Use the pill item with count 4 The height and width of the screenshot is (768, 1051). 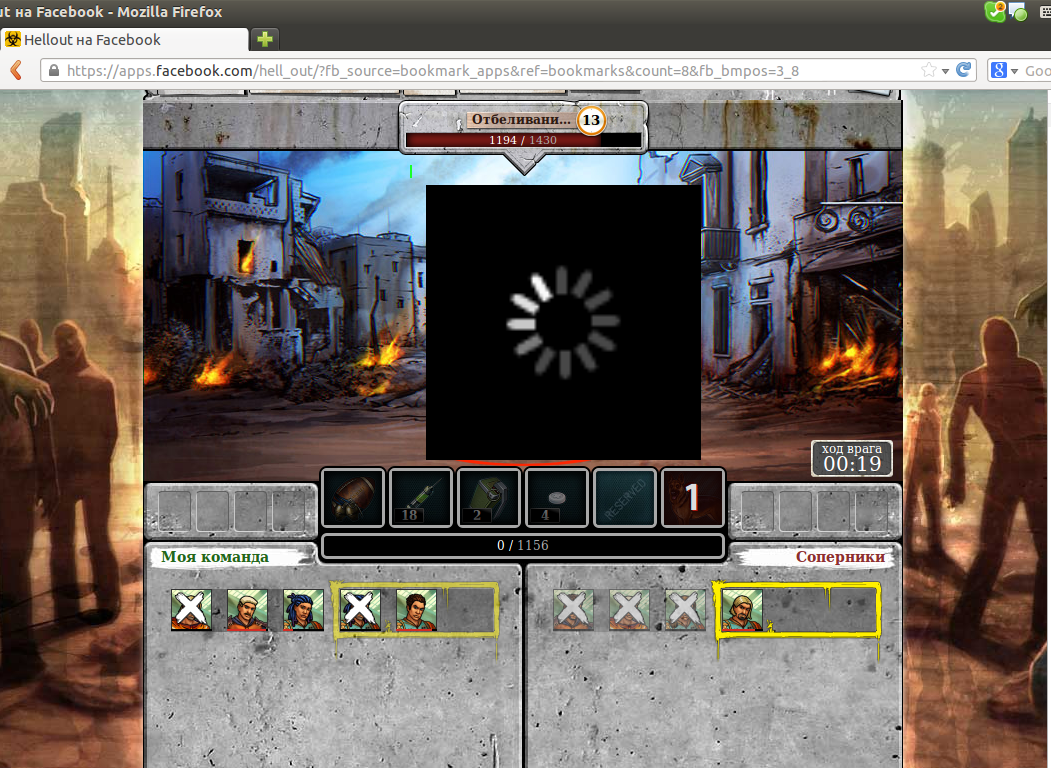[557, 498]
